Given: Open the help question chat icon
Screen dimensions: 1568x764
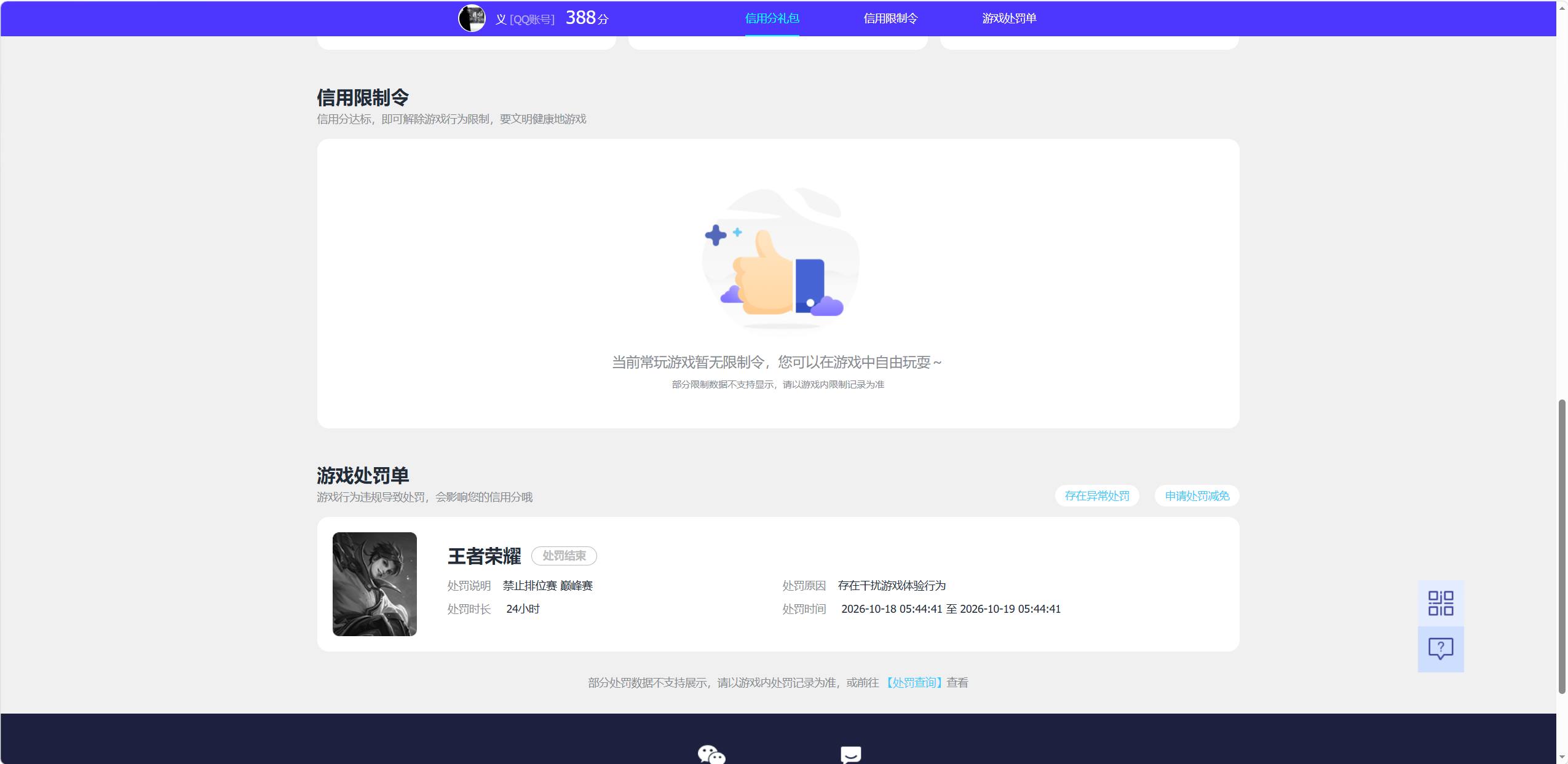Looking at the screenshot, I should (1440, 649).
